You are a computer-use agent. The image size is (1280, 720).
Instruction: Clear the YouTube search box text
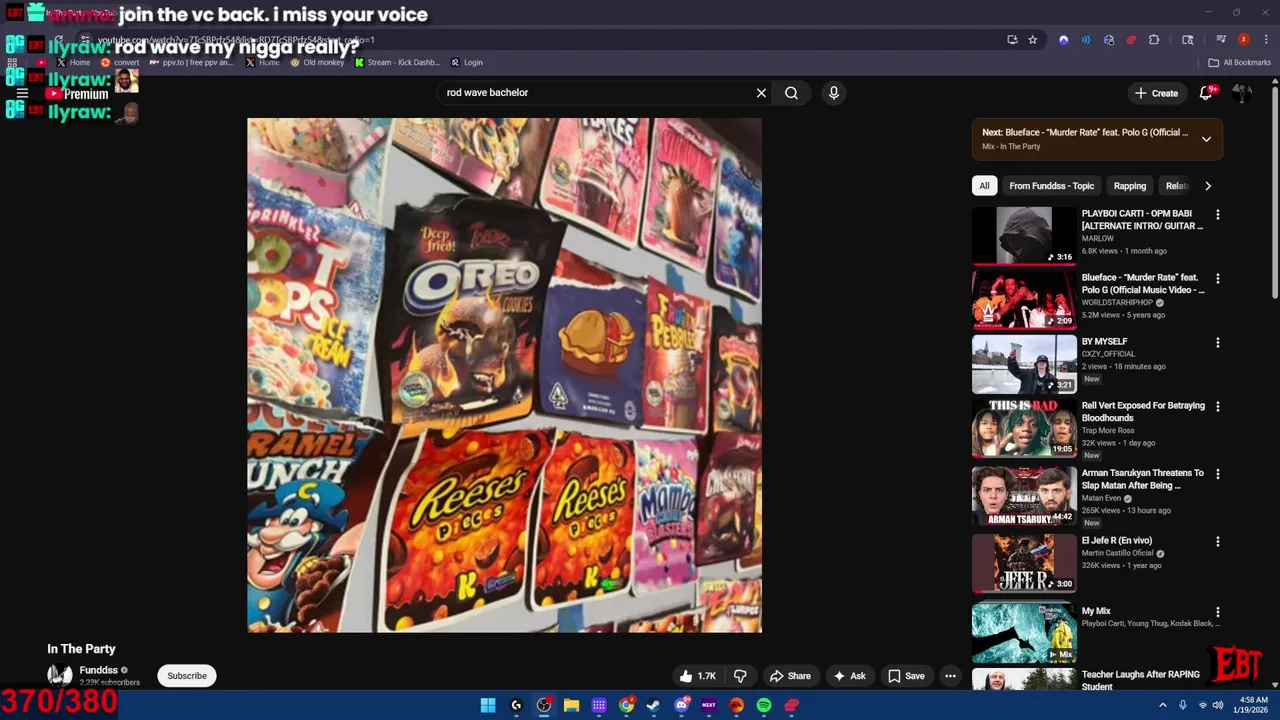point(761,93)
